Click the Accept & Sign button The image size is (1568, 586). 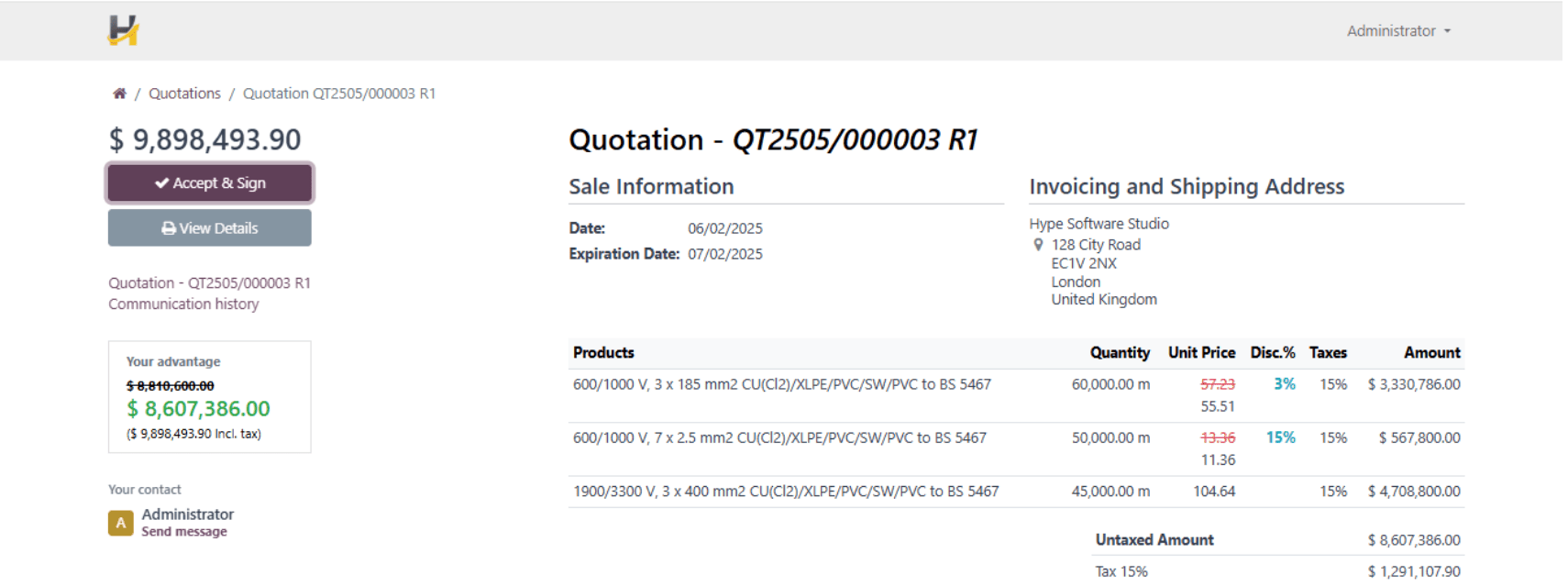coord(210,182)
